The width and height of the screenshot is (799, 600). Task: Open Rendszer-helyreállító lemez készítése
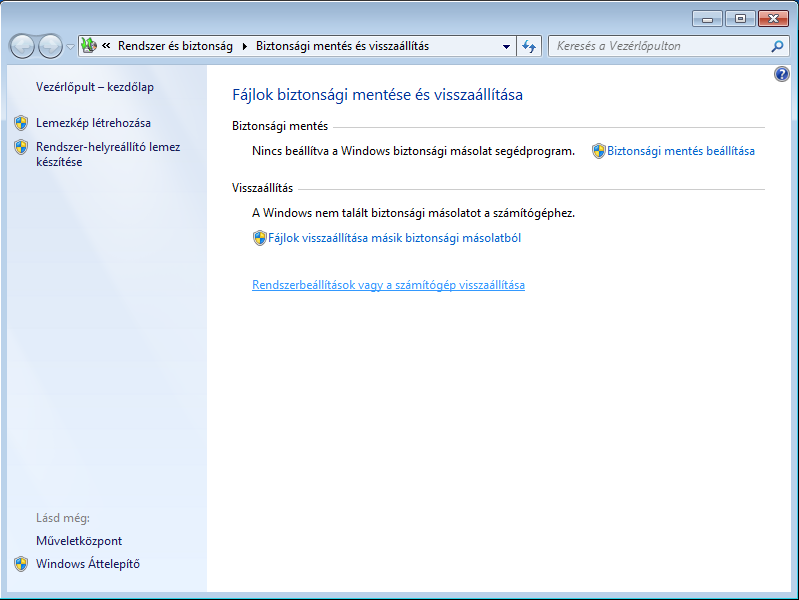[108, 154]
